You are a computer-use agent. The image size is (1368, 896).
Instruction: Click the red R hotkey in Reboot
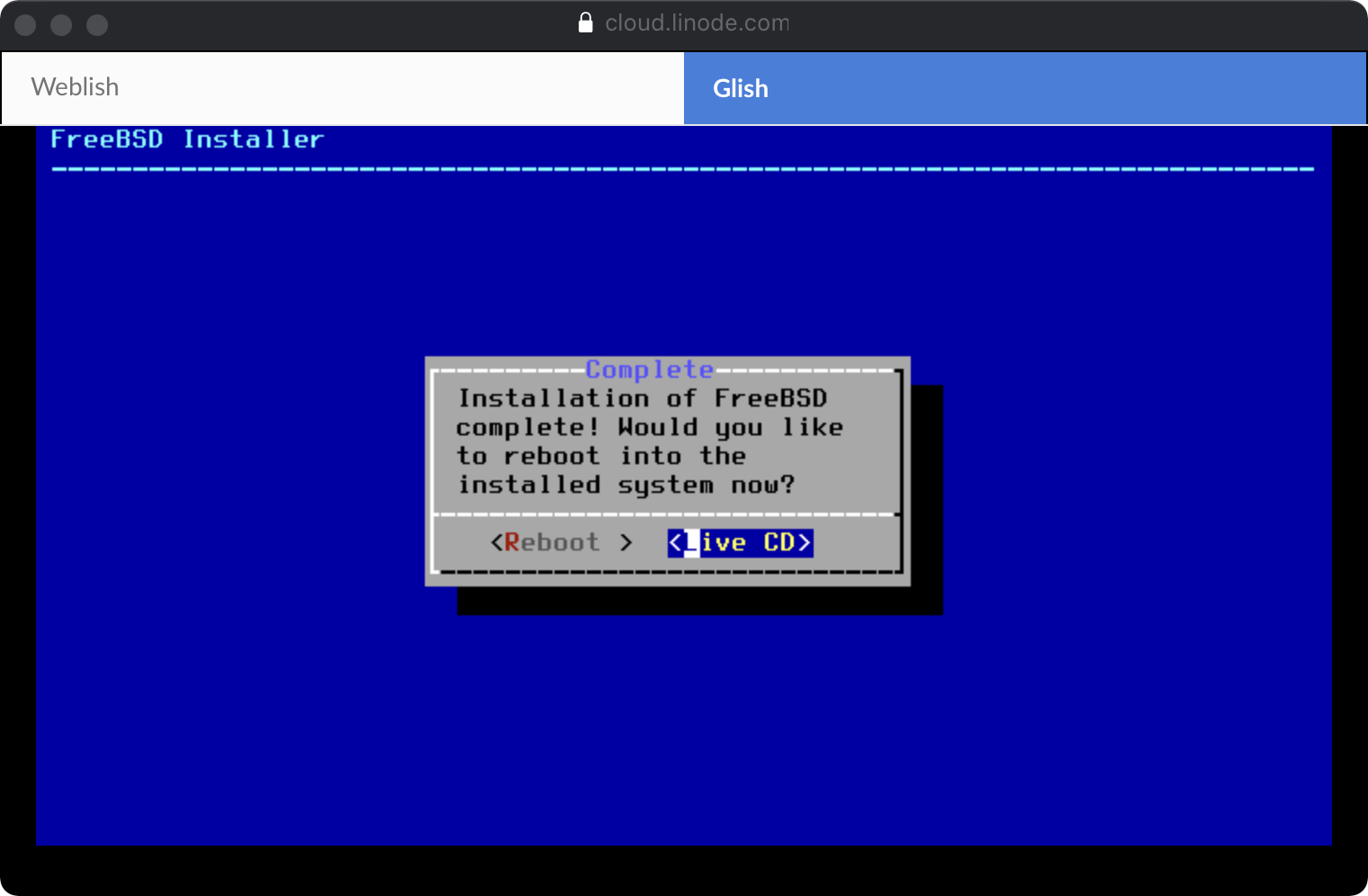512,542
